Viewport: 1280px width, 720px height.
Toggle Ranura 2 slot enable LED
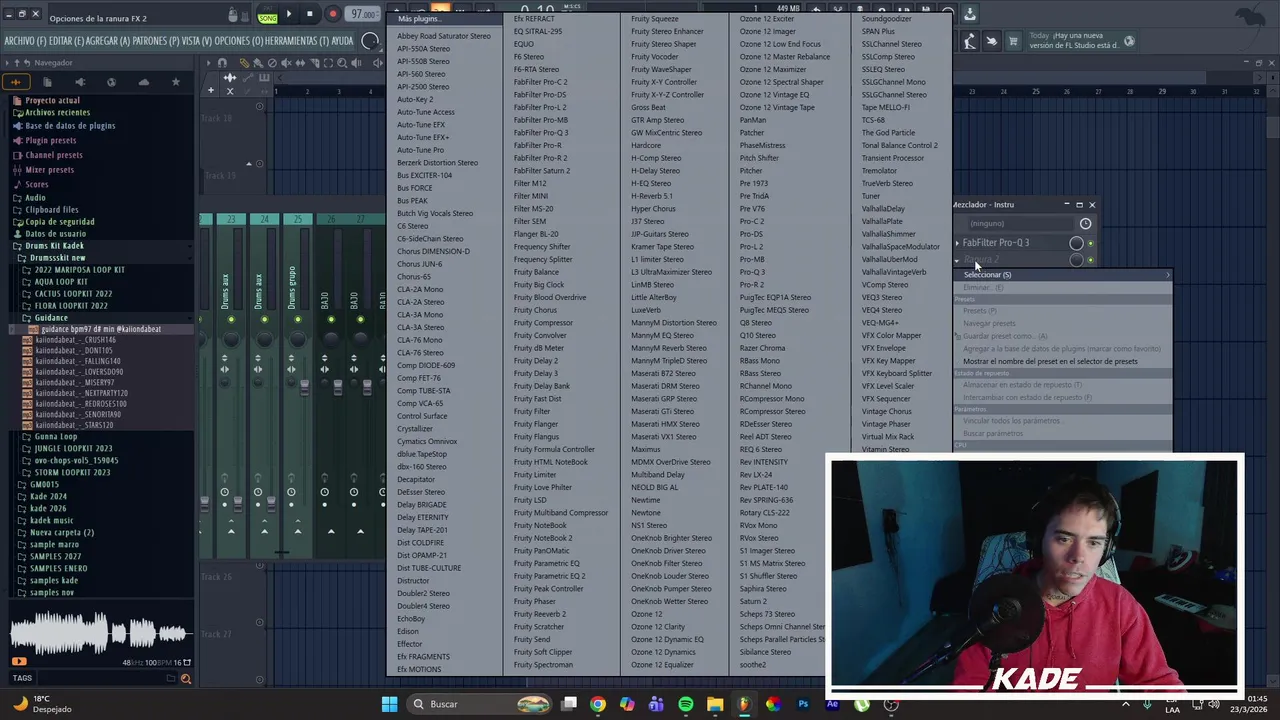pos(1091,260)
